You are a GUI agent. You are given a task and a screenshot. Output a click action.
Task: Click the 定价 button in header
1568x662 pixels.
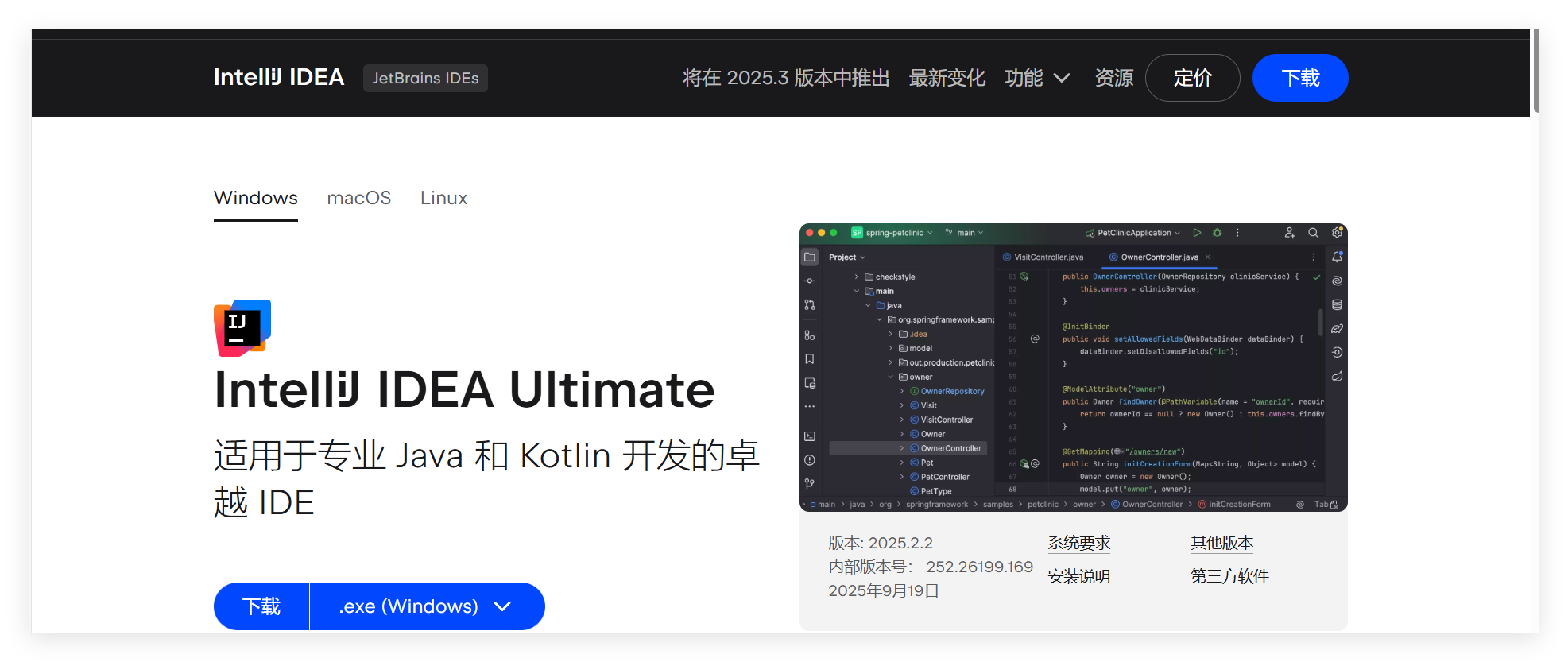pos(1193,78)
